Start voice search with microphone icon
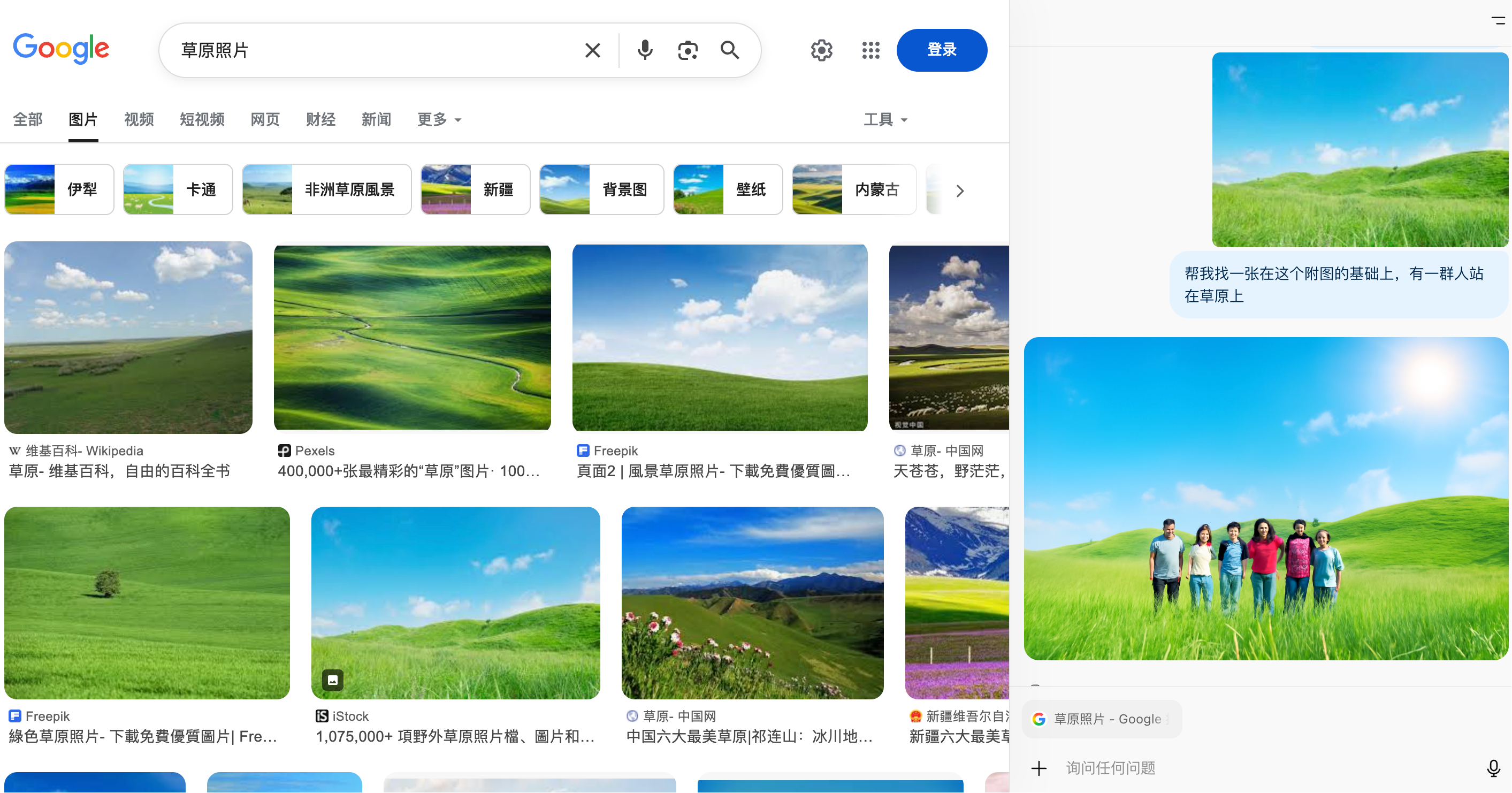Viewport: 1512px width, 793px height. pos(645,50)
